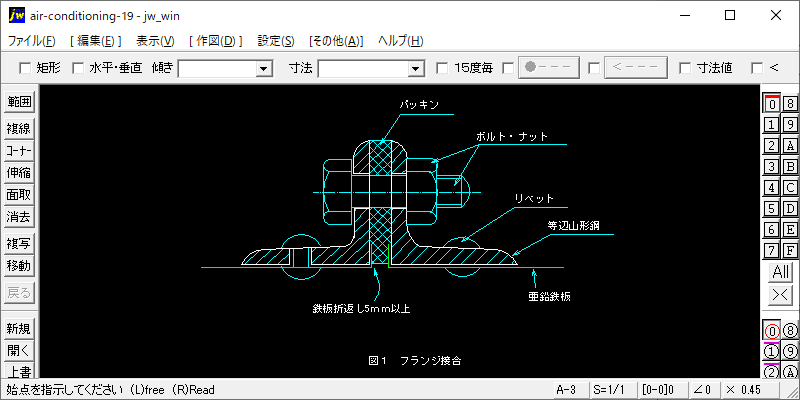Toggle the 水平・垂直 checkbox
This screenshot has width=800, height=400.
[78, 68]
